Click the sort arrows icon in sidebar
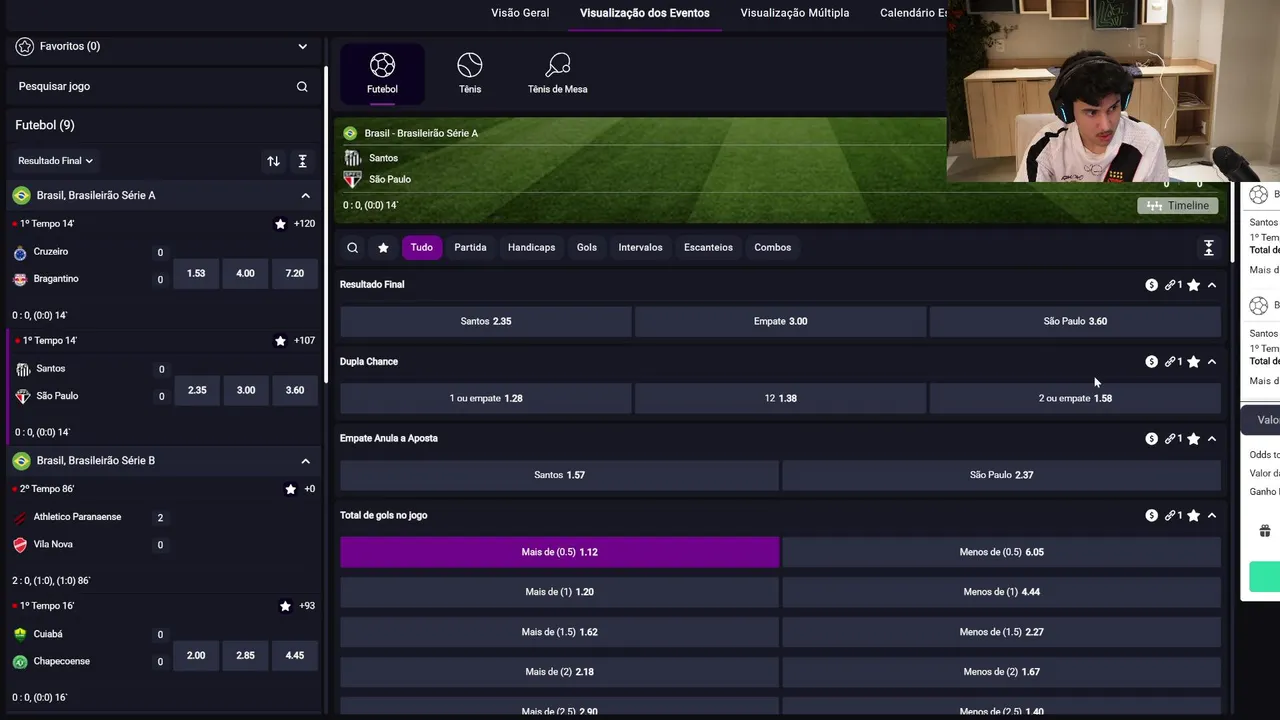The height and width of the screenshot is (720, 1280). [x=273, y=161]
